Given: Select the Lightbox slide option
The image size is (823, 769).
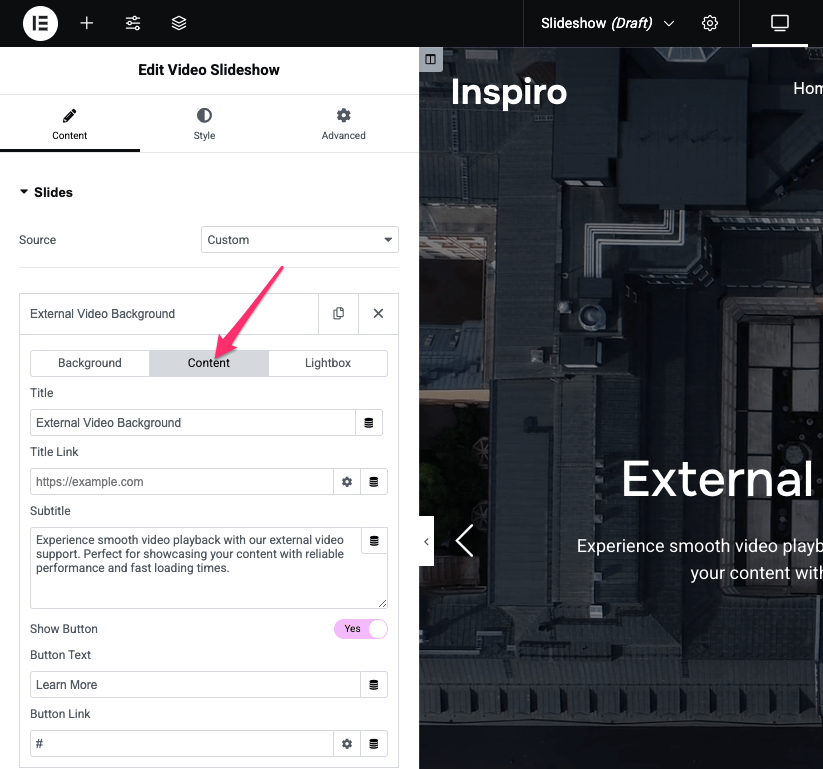Looking at the screenshot, I should pyautogui.click(x=327, y=363).
